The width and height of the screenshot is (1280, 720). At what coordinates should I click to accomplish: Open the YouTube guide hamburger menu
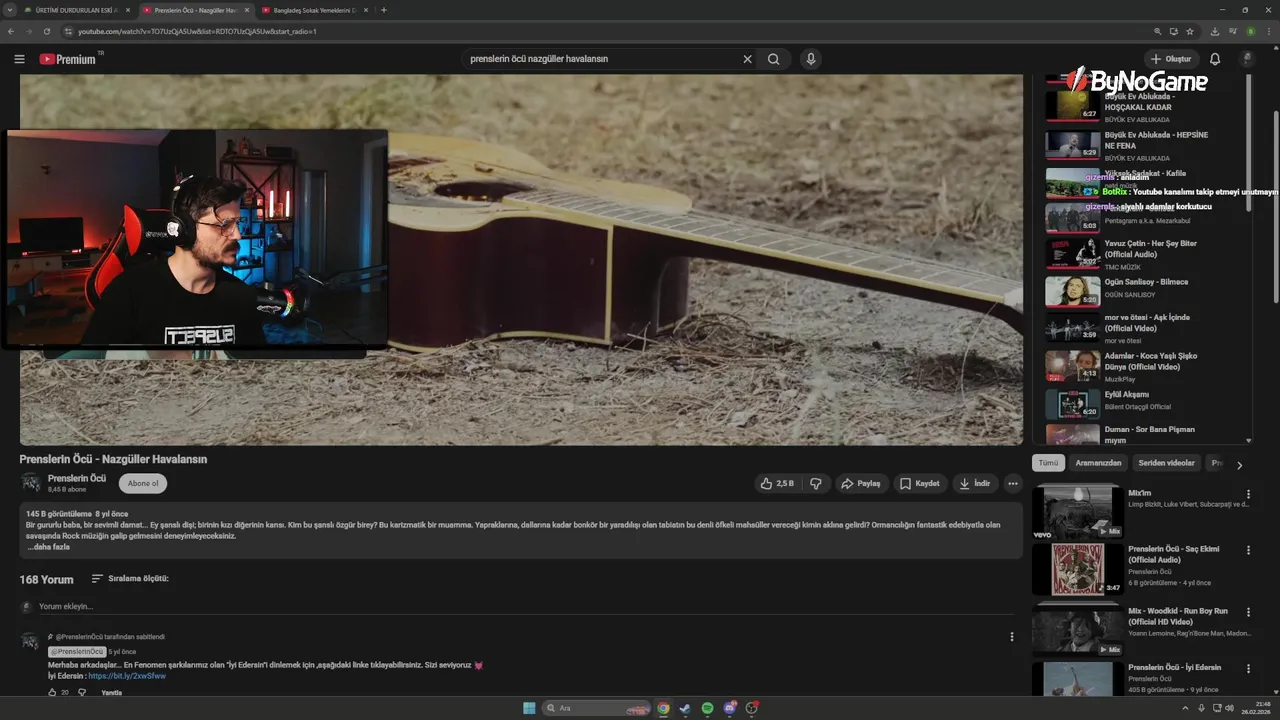point(19,59)
